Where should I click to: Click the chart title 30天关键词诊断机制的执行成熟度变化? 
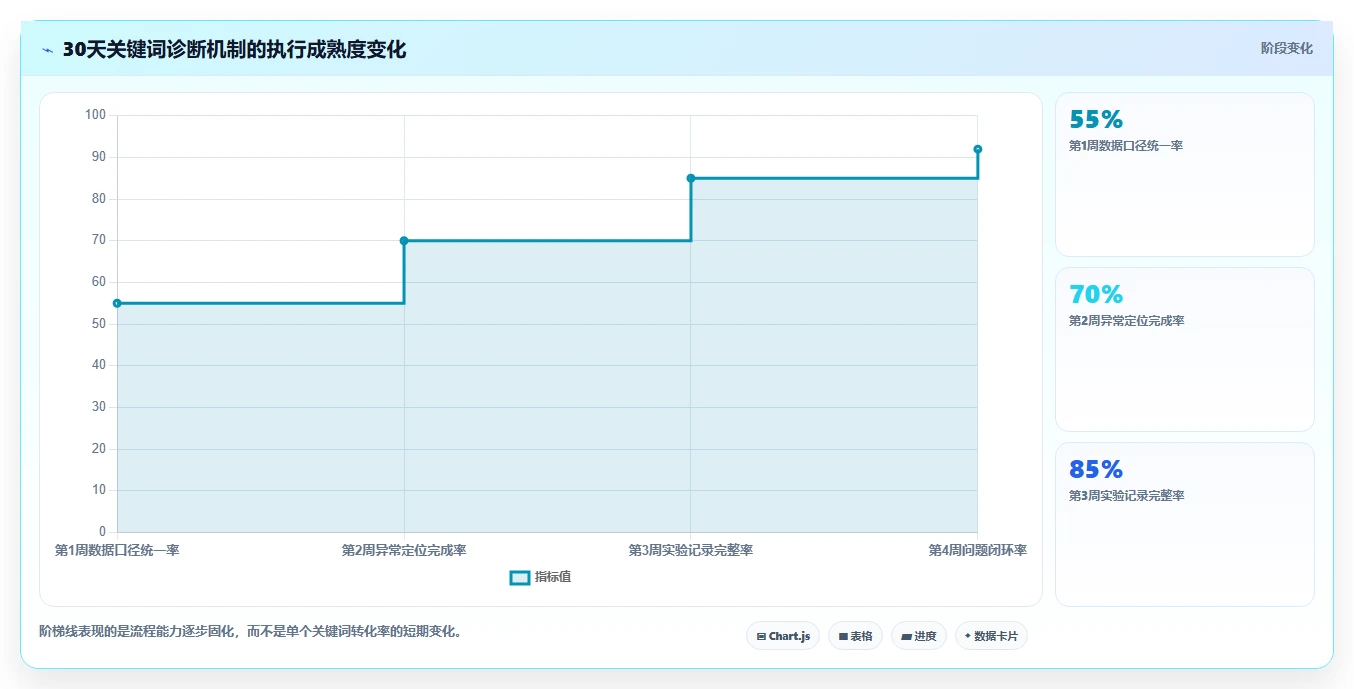[234, 50]
